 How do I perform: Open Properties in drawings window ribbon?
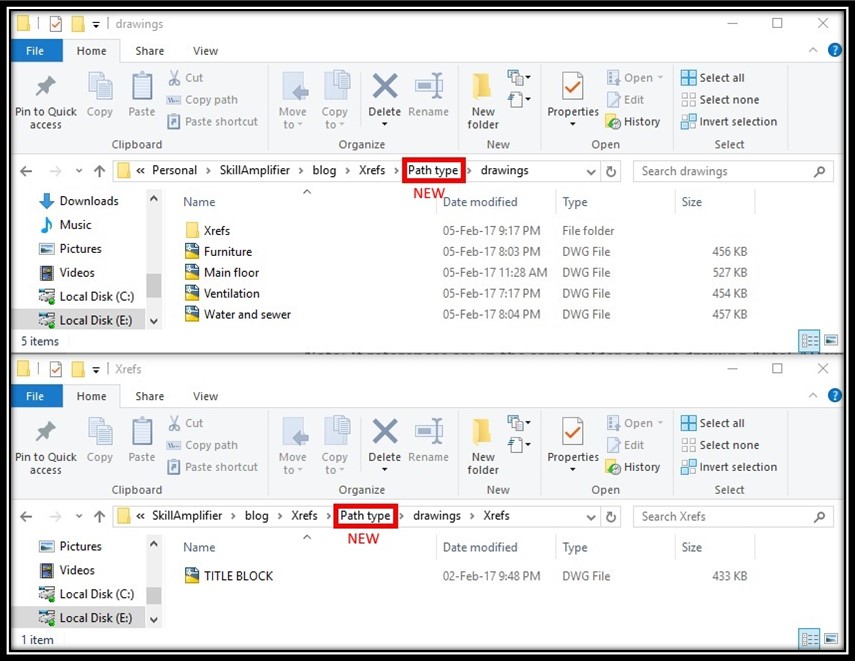pos(573,99)
